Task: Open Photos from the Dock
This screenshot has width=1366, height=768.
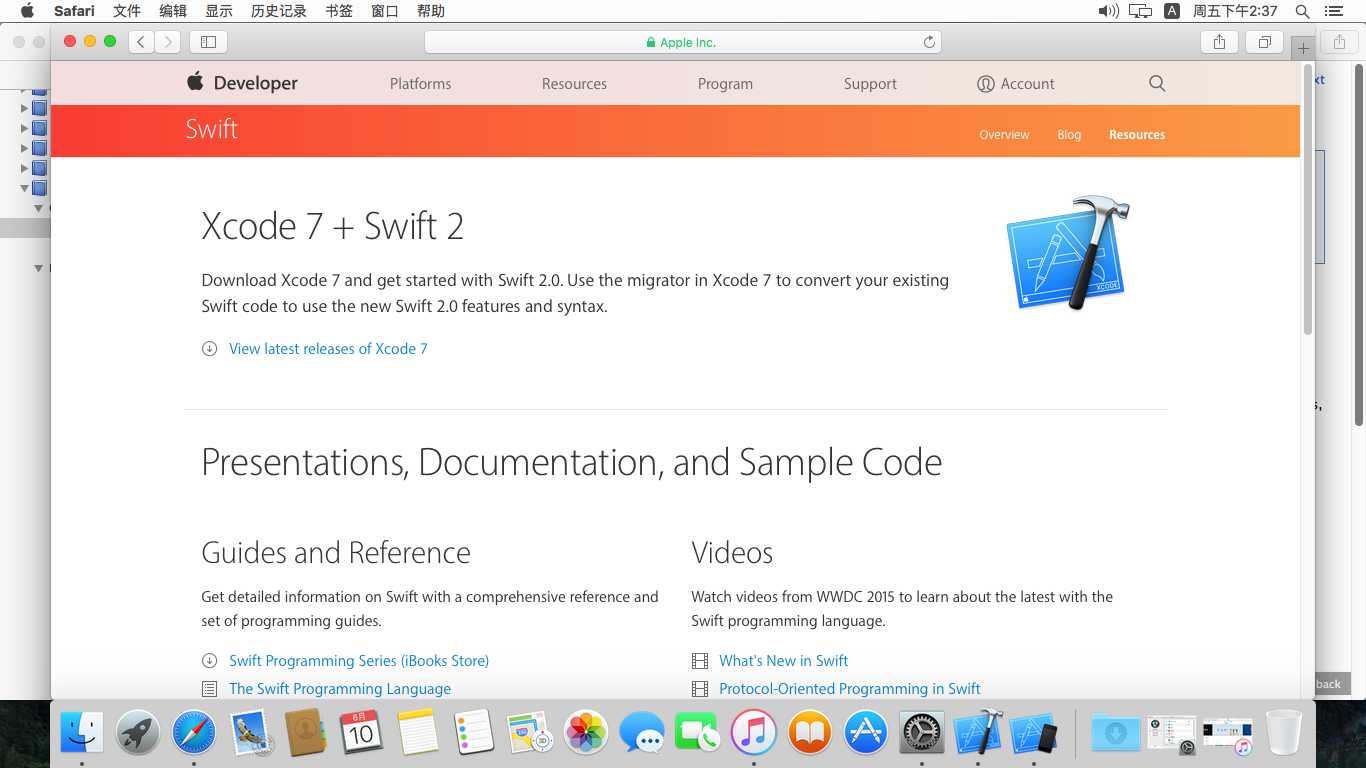Action: (586, 733)
